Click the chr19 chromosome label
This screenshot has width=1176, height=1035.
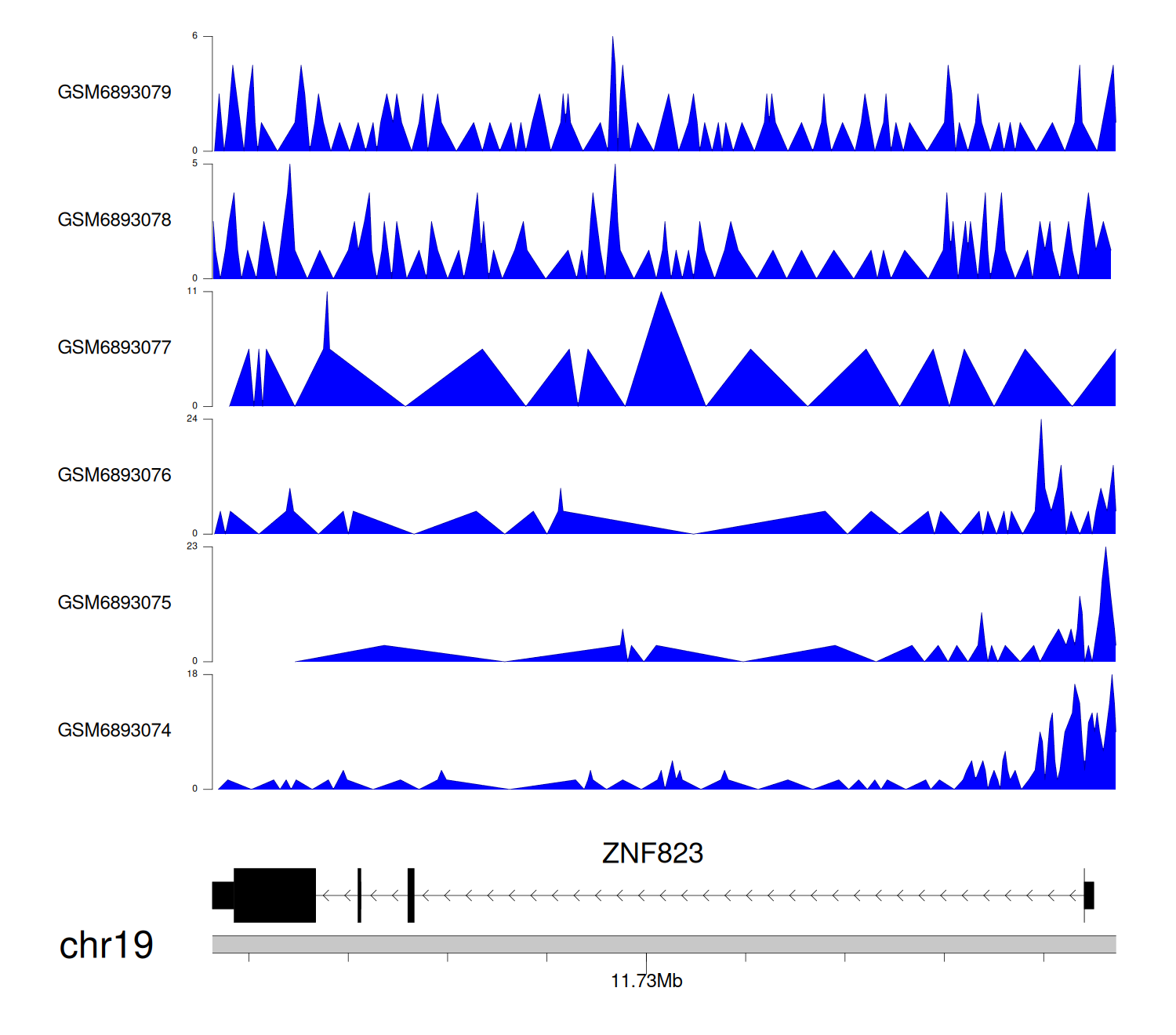106,946
